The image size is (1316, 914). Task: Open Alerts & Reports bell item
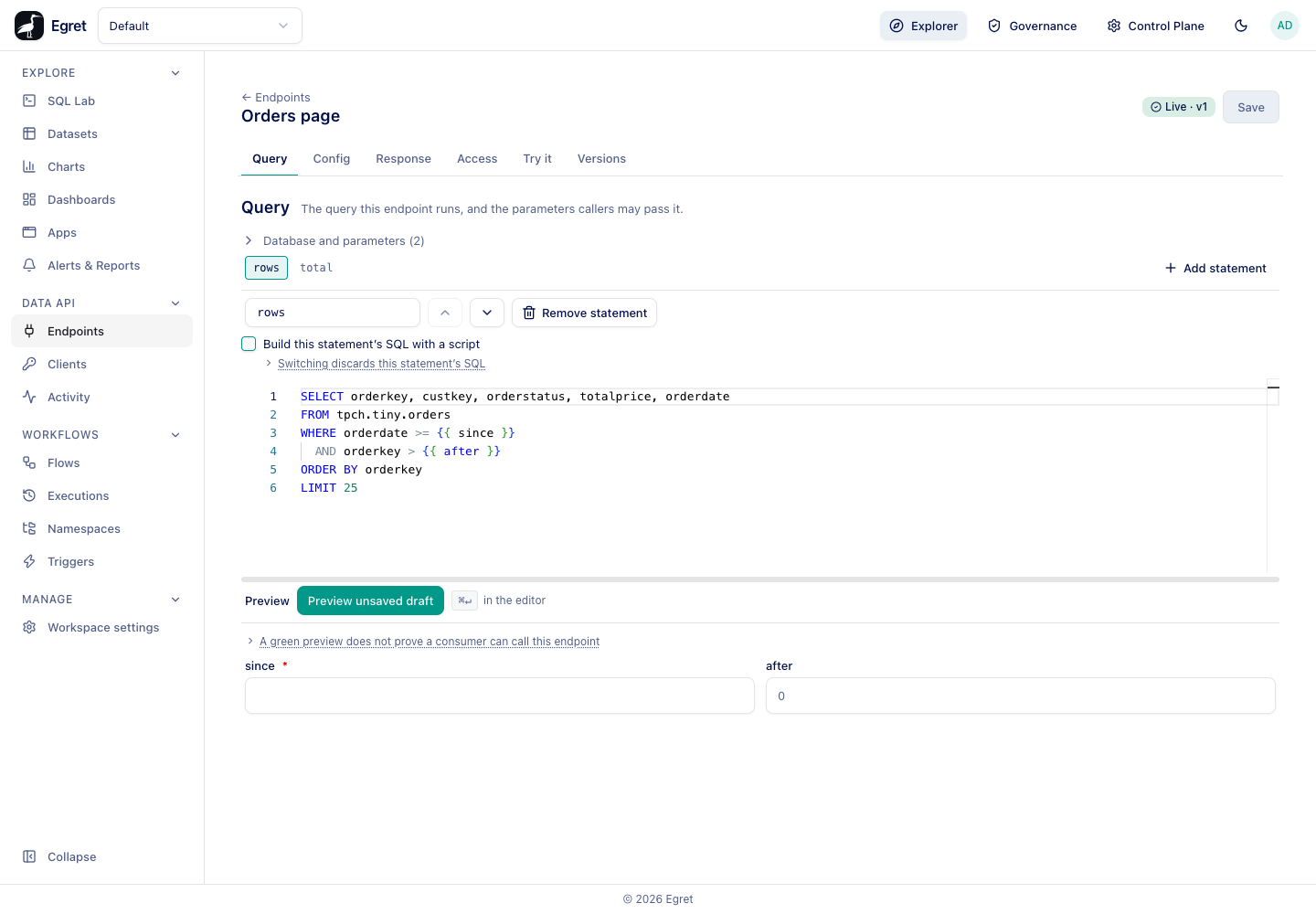click(101, 265)
